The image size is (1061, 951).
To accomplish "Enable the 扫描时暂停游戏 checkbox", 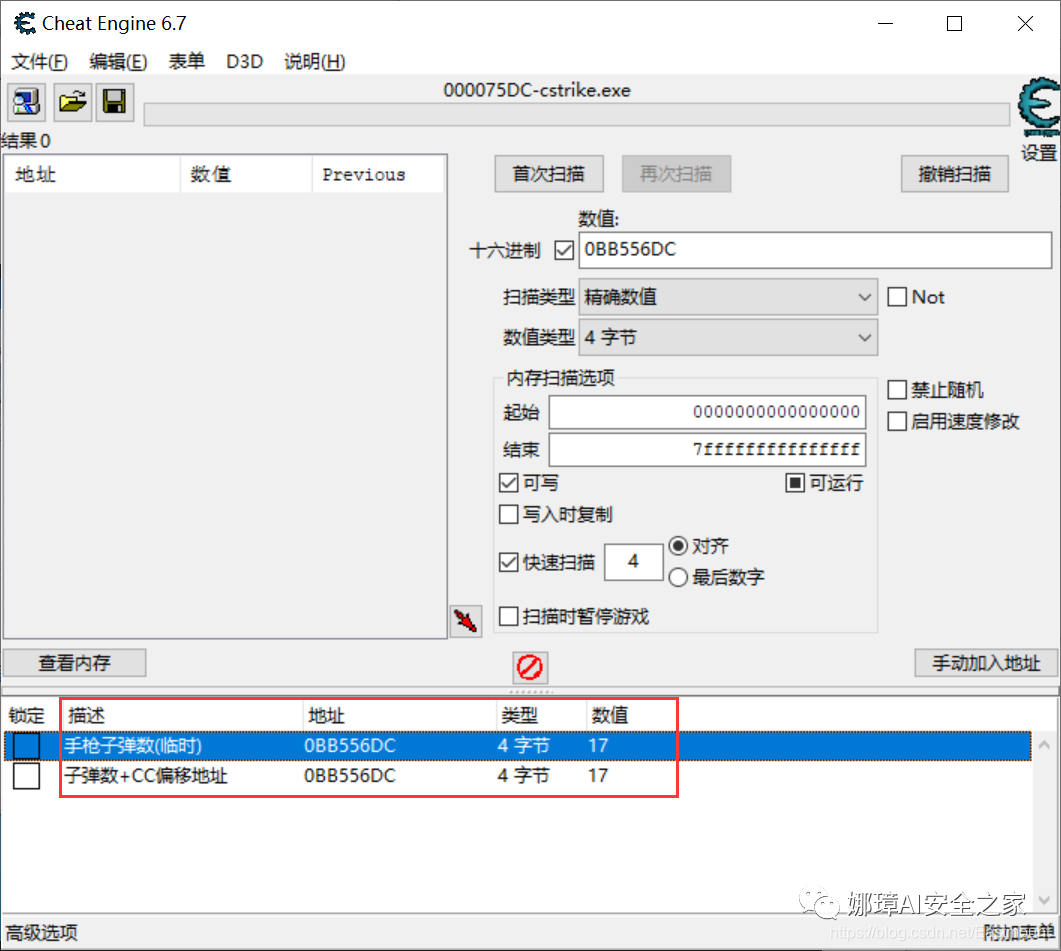I will (508, 617).
